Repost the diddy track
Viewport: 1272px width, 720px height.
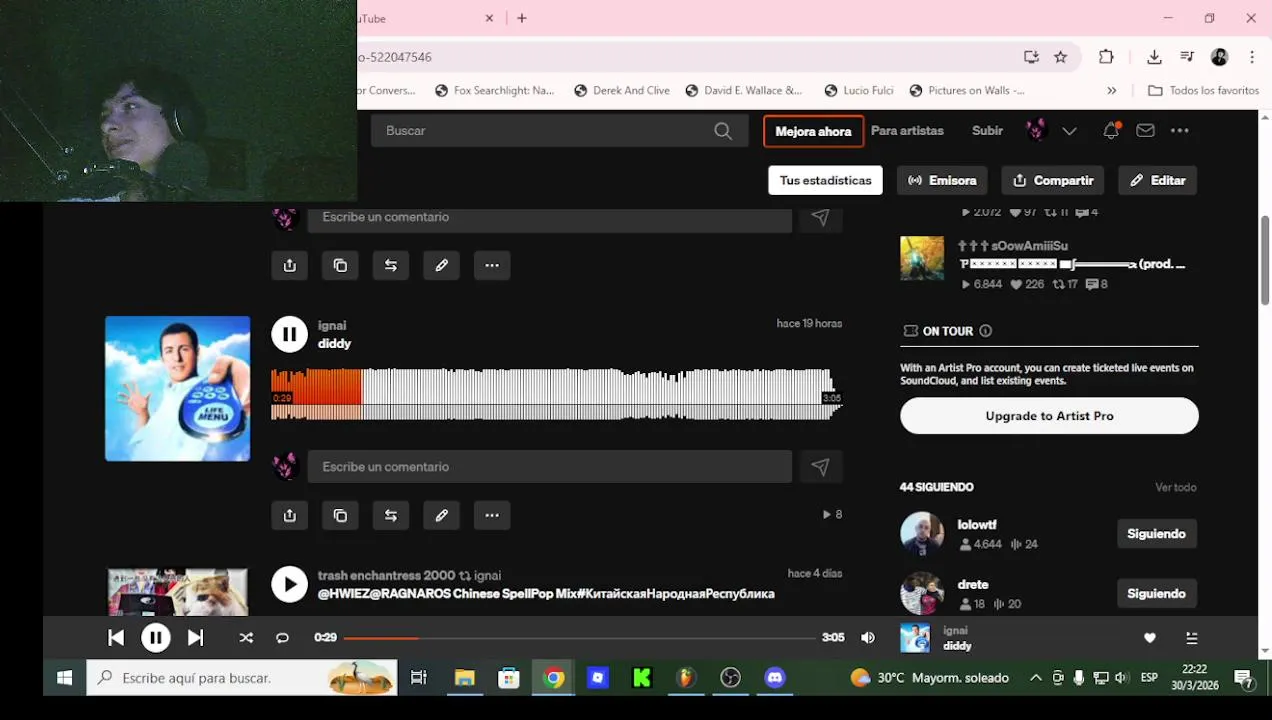(391, 515)
